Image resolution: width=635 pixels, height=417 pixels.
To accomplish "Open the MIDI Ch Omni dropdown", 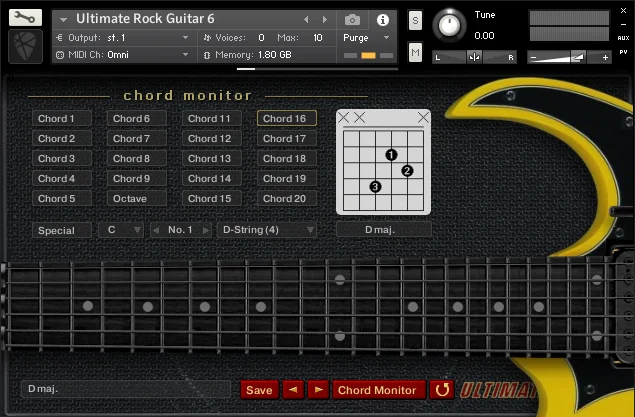I will click(122, 55).
